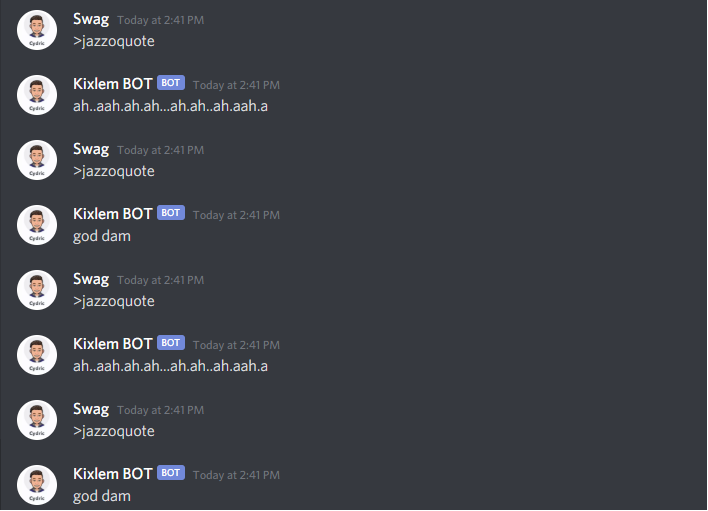Open Swag's avatar on the first message
This screenshot has width=708, height=511.
37,30
